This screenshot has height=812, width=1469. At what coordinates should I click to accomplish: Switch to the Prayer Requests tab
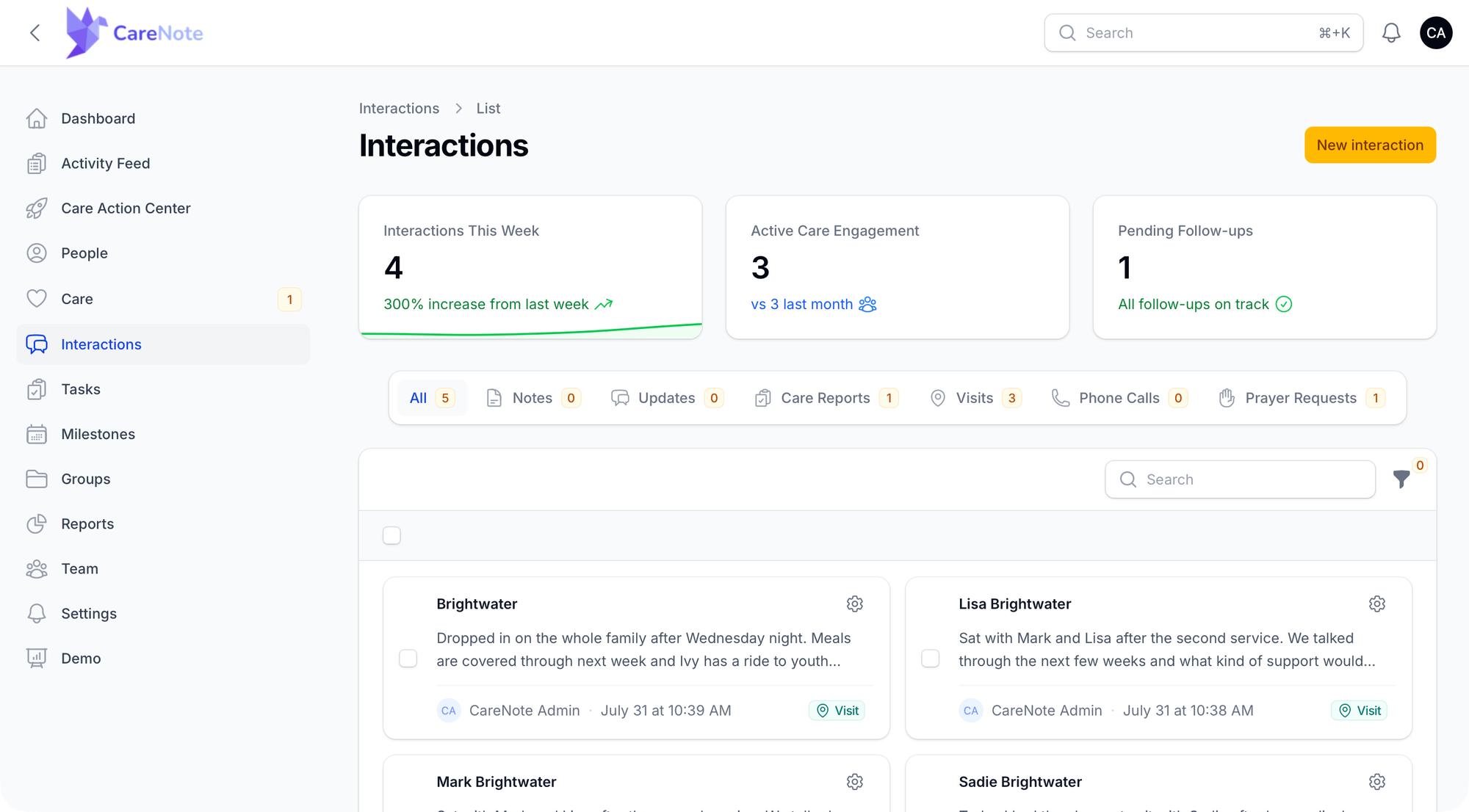(1302, 398)
